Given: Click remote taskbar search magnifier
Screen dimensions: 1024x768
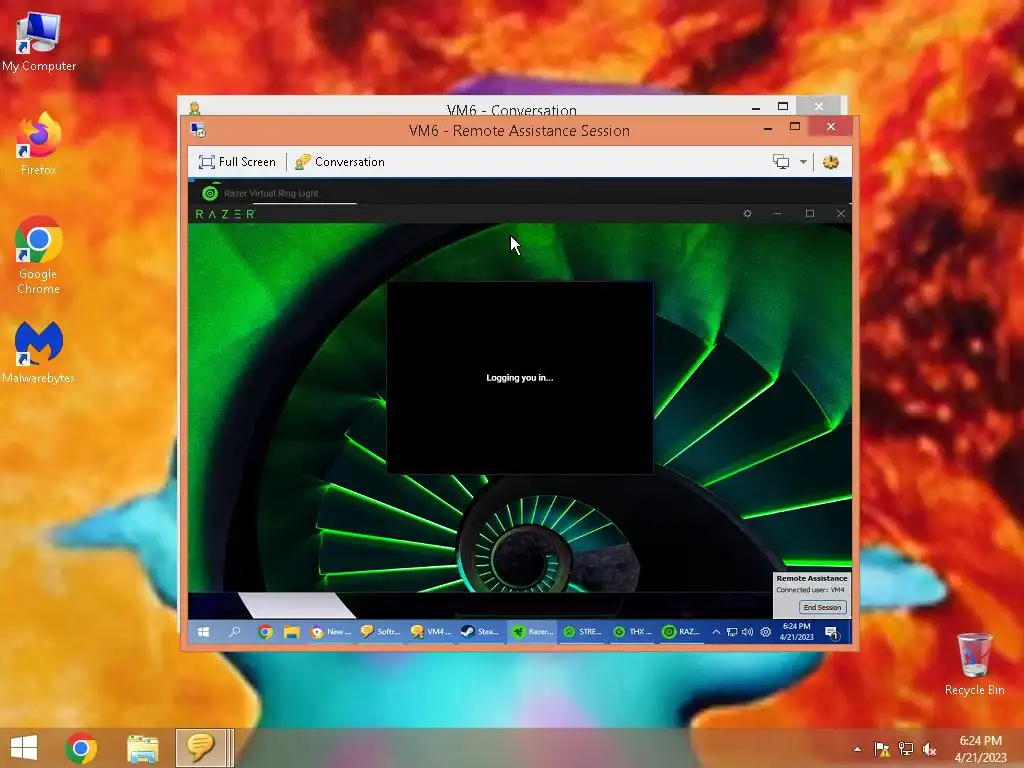Looking at the screenshot, I should pyautogui.click(x=234, y=632).
